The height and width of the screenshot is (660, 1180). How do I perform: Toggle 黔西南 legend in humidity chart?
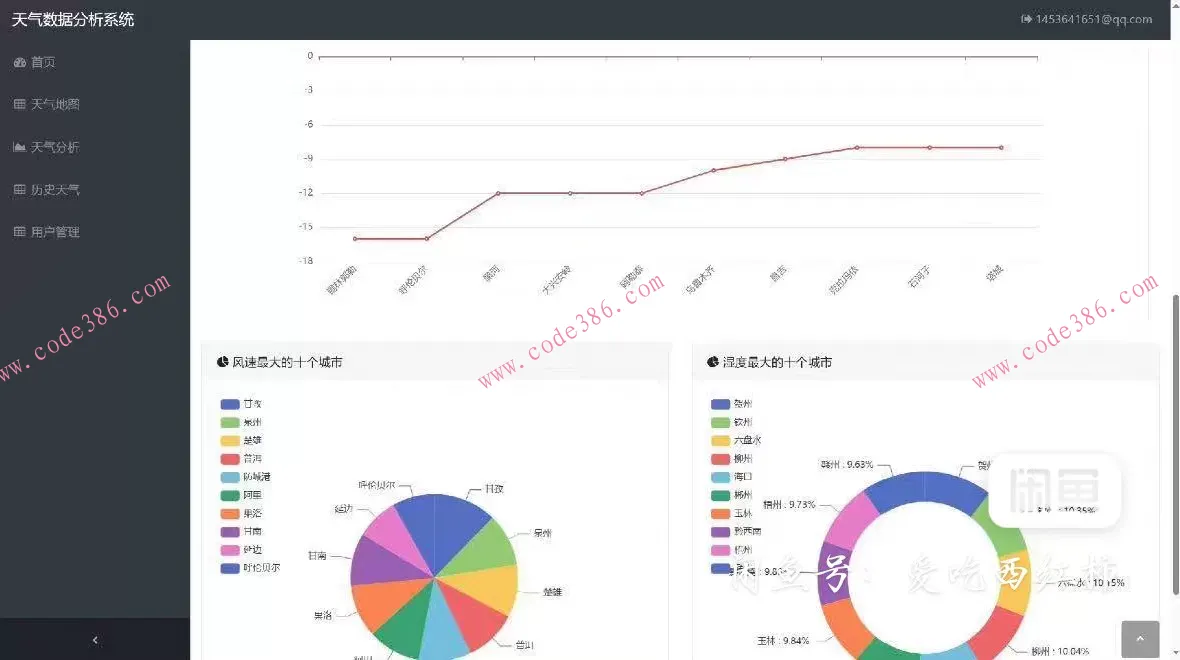[736, 531]
